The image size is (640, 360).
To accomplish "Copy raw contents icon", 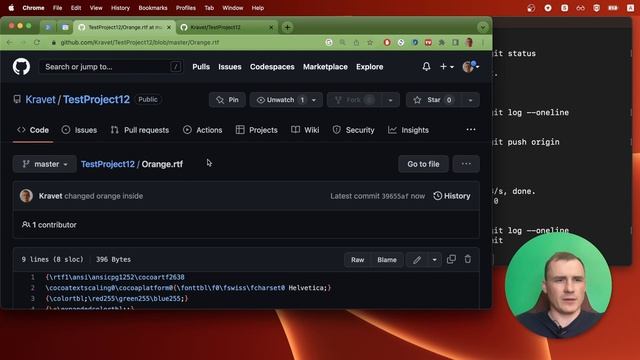I will pos(451,259).
